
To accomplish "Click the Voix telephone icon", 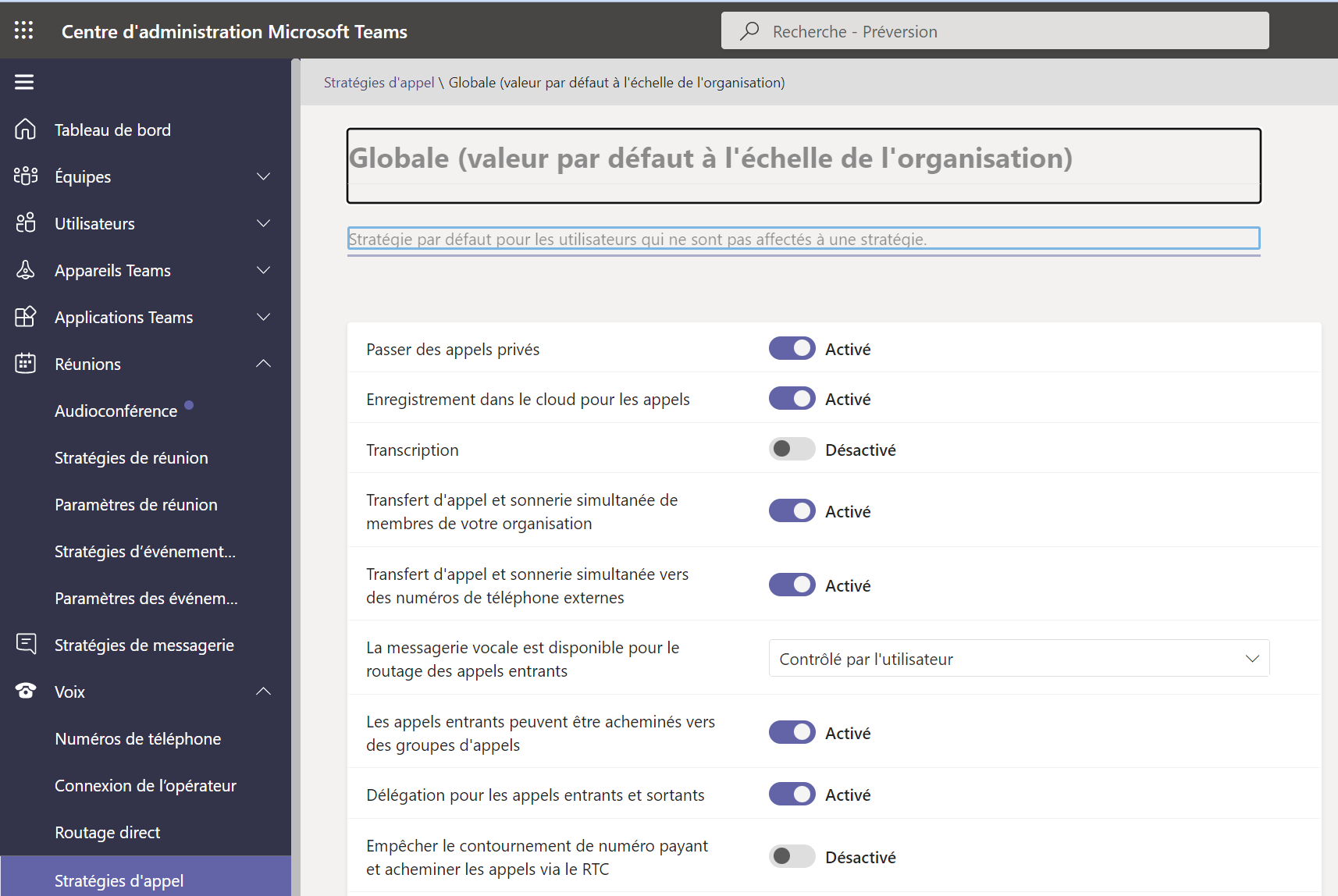I will pyautogui.click(x=26, y=692).
